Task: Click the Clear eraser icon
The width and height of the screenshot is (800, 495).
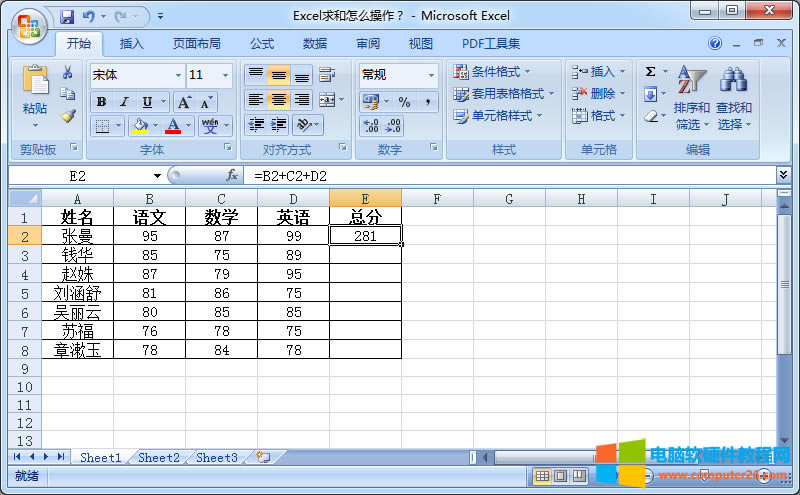Action: coord(650,116)
